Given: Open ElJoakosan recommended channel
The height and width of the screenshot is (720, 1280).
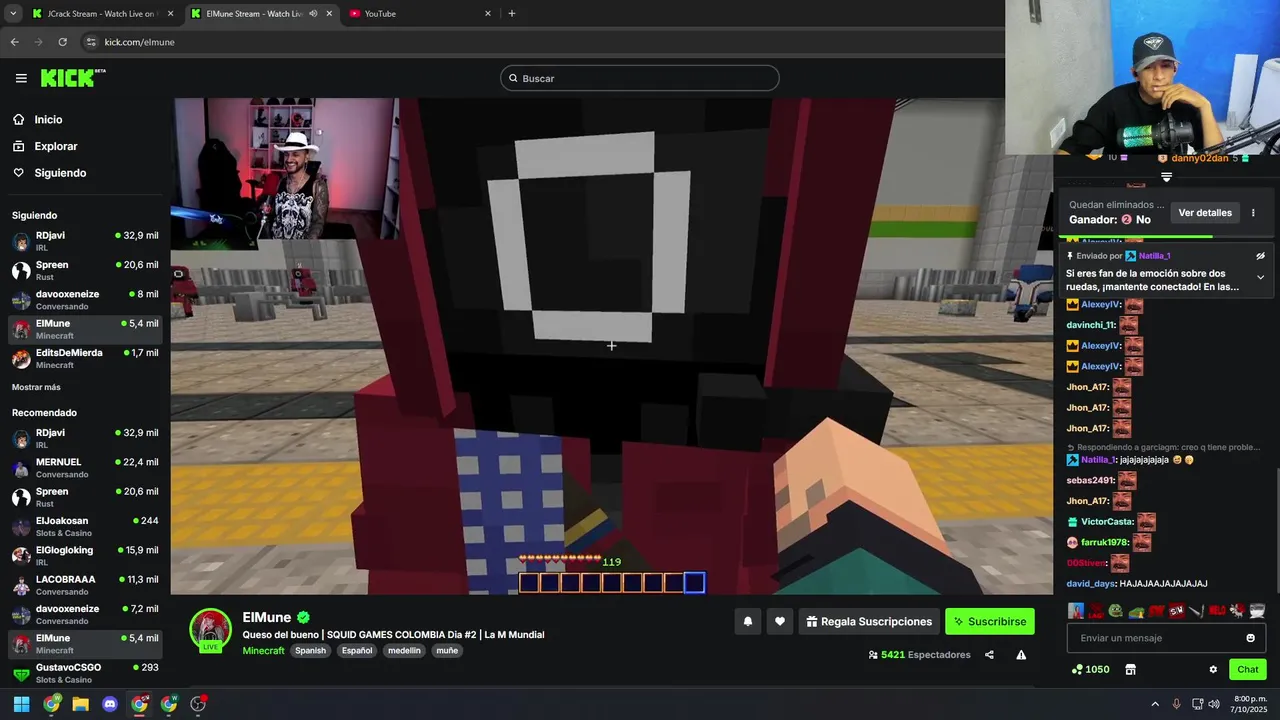Looking at the screenshot, I should point(85,527).
